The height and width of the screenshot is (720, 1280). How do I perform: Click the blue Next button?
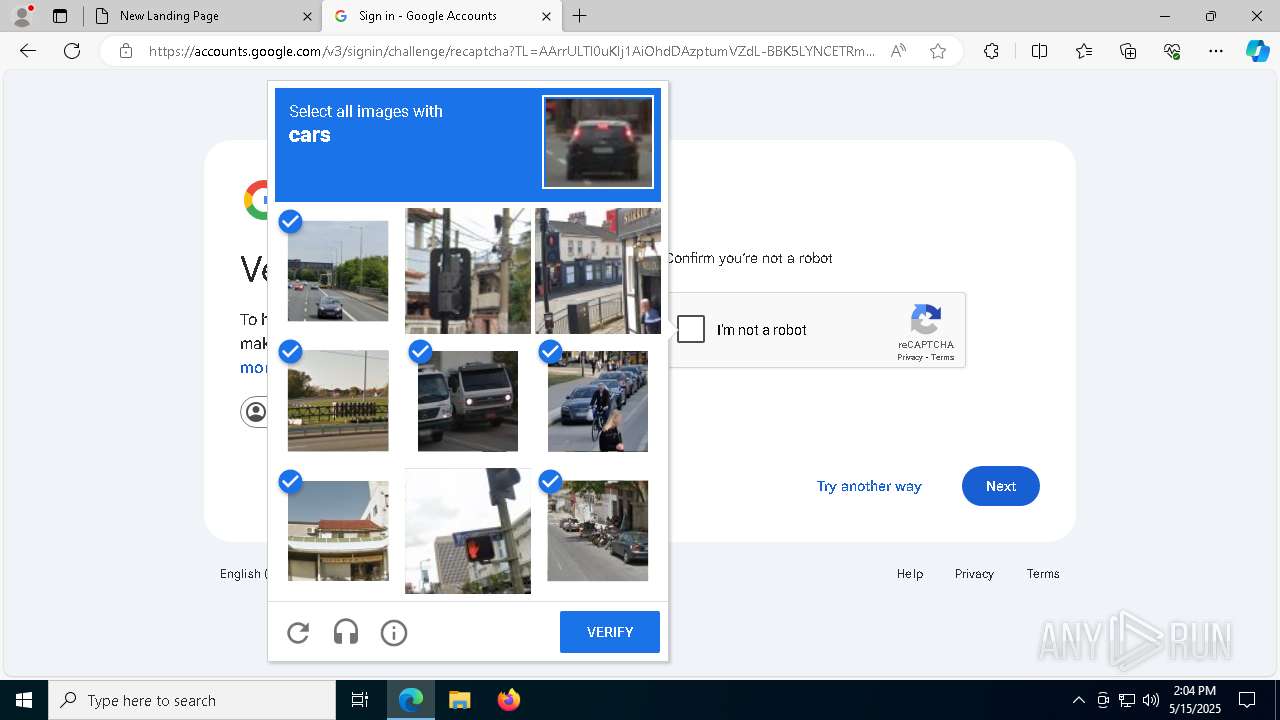pos(1001,486)
